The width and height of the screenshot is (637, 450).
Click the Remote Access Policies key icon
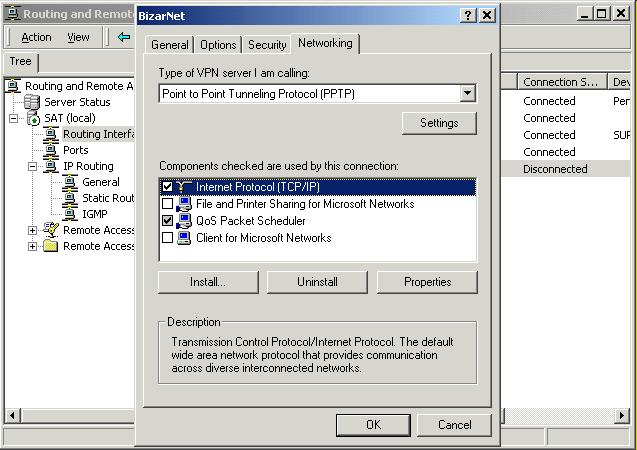(x=51, y=230)
